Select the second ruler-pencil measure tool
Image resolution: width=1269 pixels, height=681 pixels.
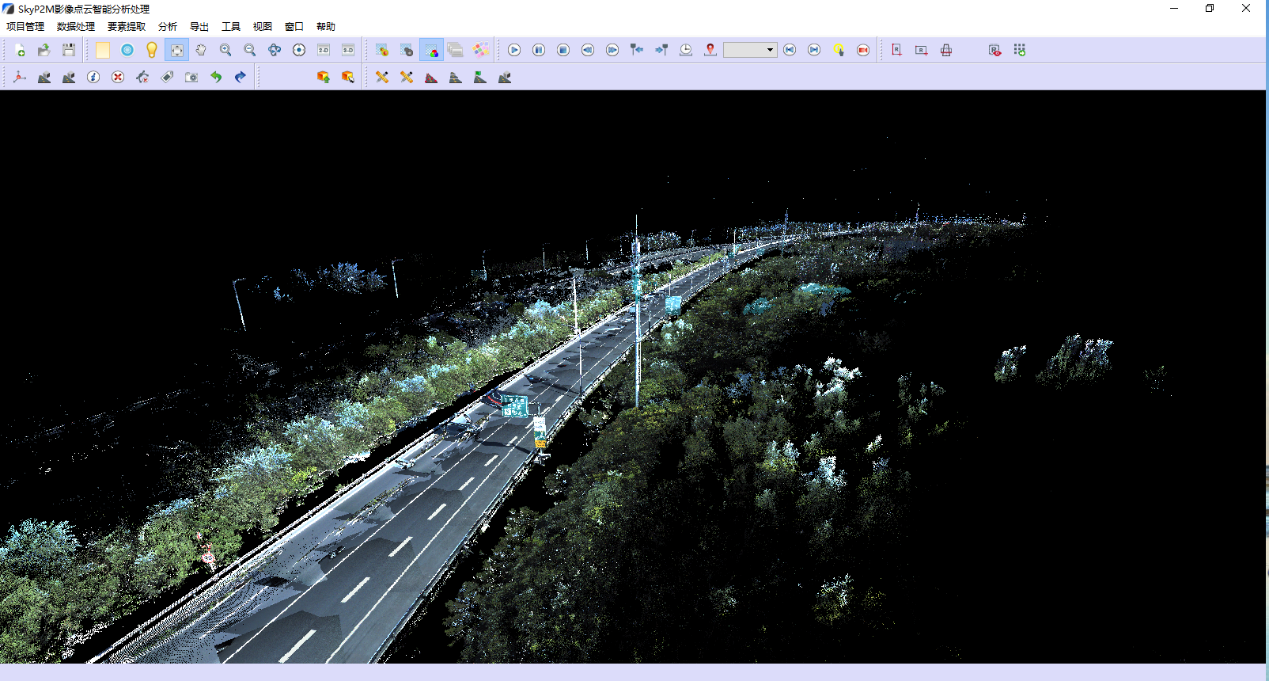point(407,77)
